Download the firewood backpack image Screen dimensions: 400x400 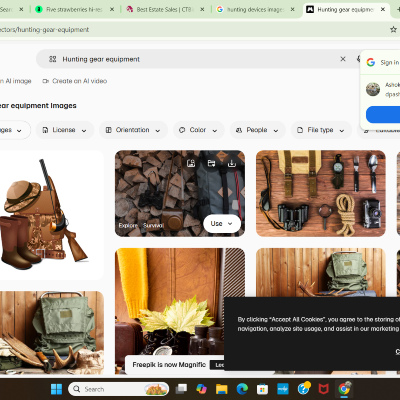[232, 163]
